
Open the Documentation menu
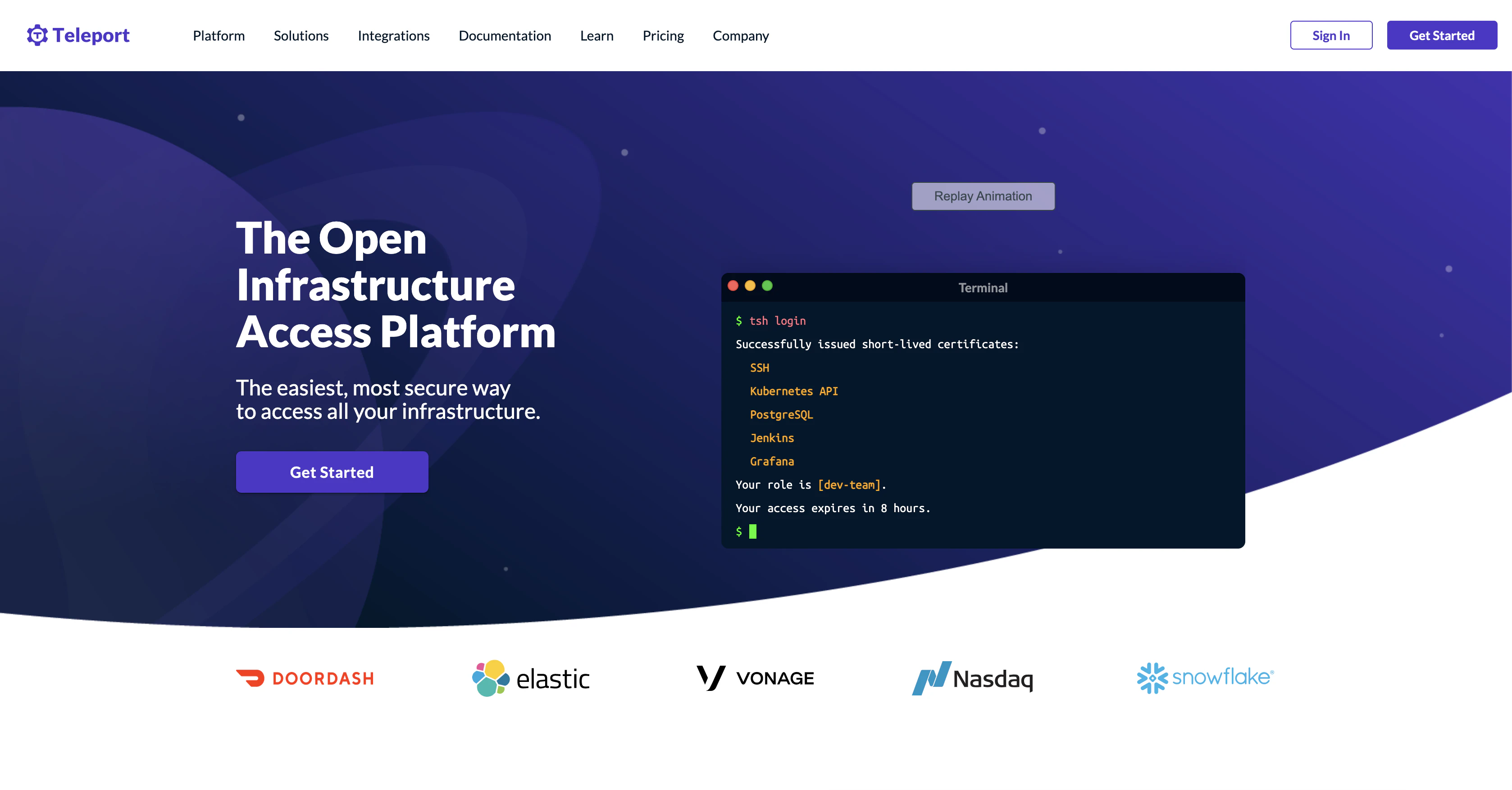[505, 36]
